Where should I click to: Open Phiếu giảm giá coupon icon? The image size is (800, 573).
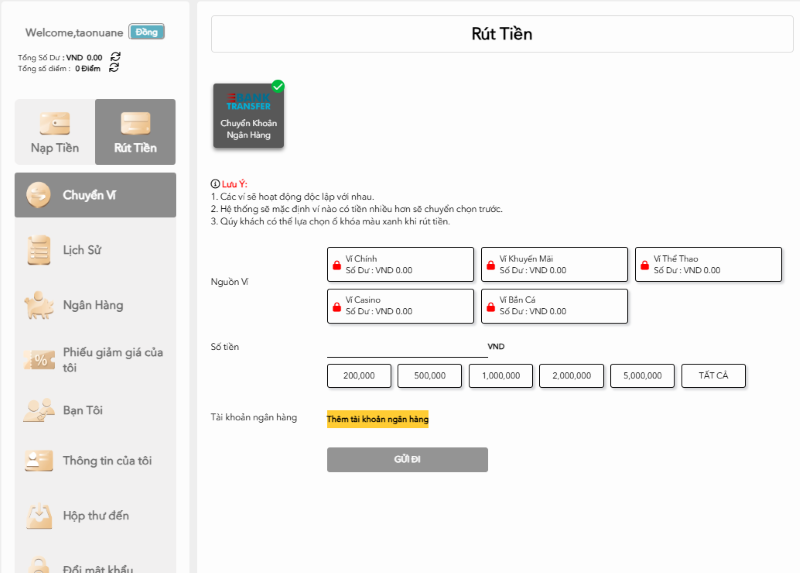point(39,359)
